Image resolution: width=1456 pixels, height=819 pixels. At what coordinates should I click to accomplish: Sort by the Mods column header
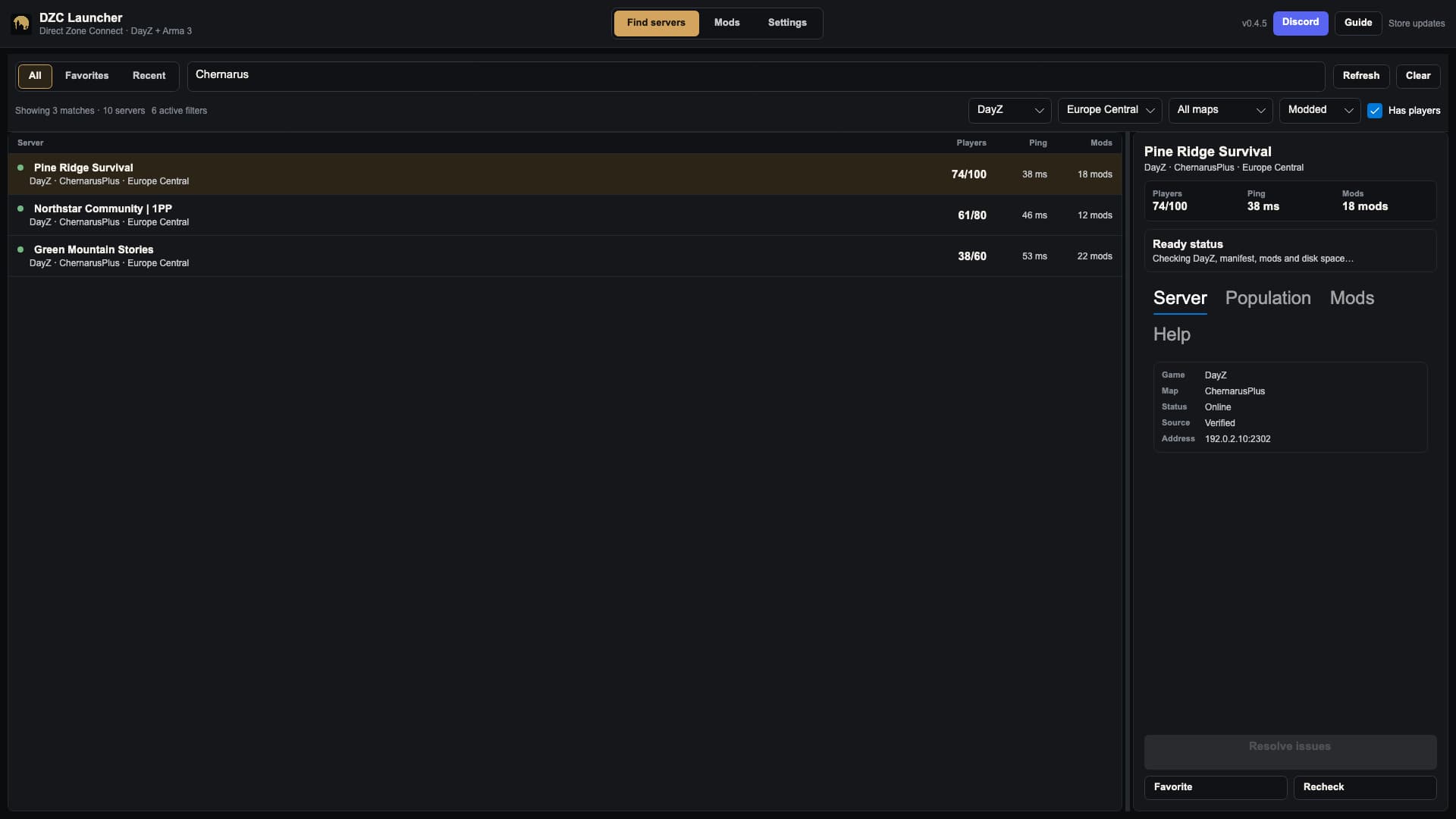coord(1101,143)
